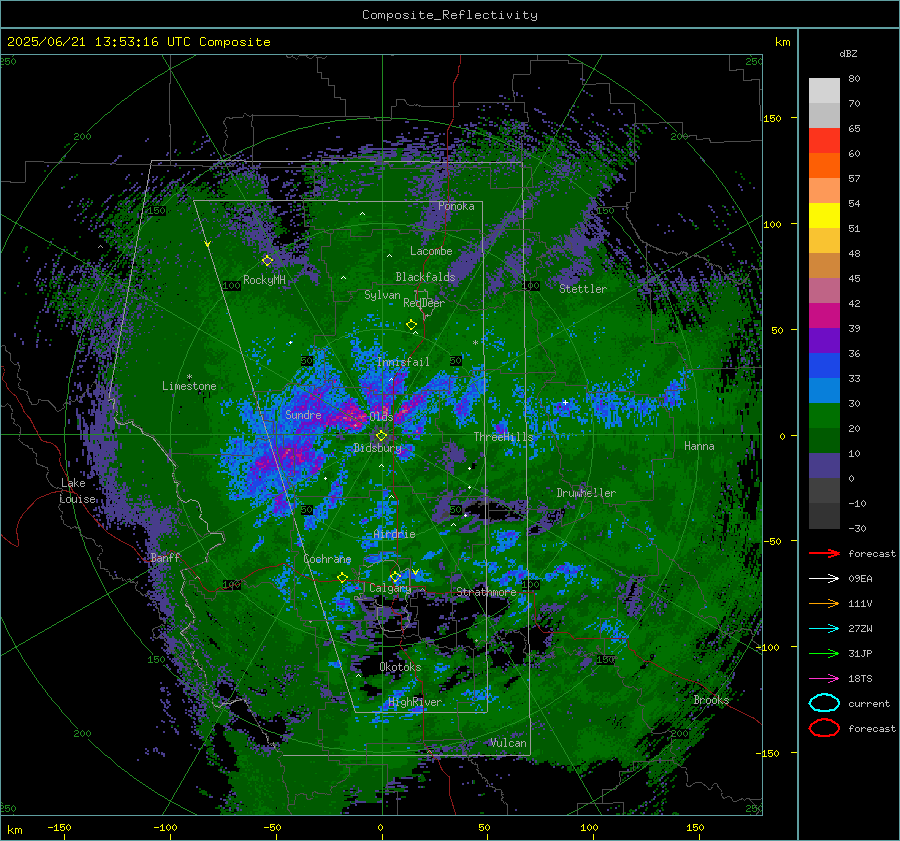This screenshot has width=900, height=841.
Task: Select the red forecast arrow in legend
Action: [824, 553]
